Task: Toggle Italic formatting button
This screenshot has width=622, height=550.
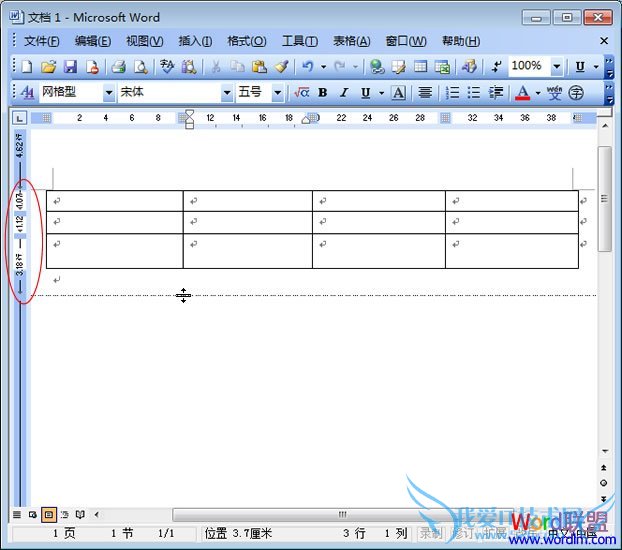Action: [344, 93]
